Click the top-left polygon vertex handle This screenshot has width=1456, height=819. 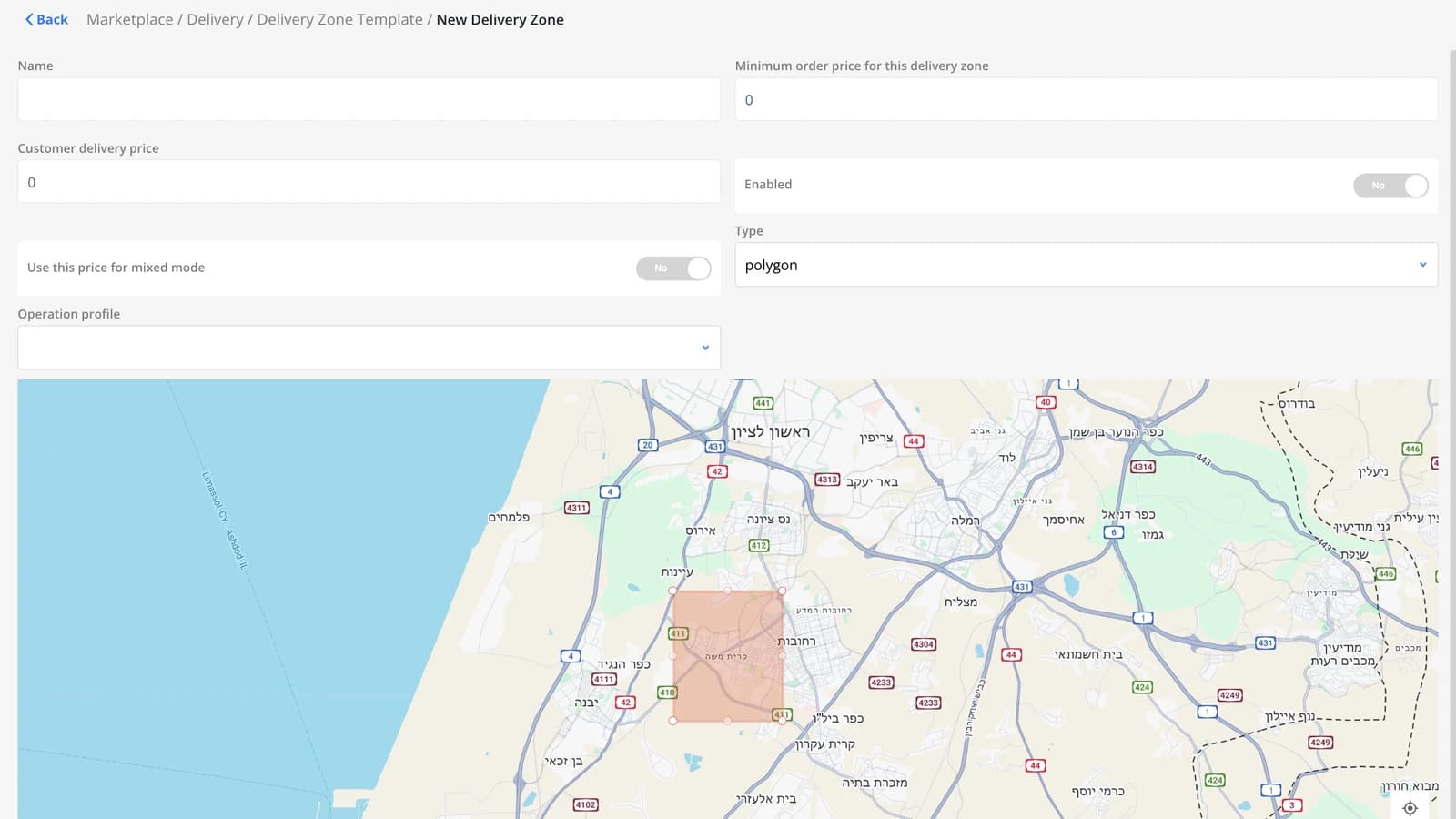coord(672,591)
